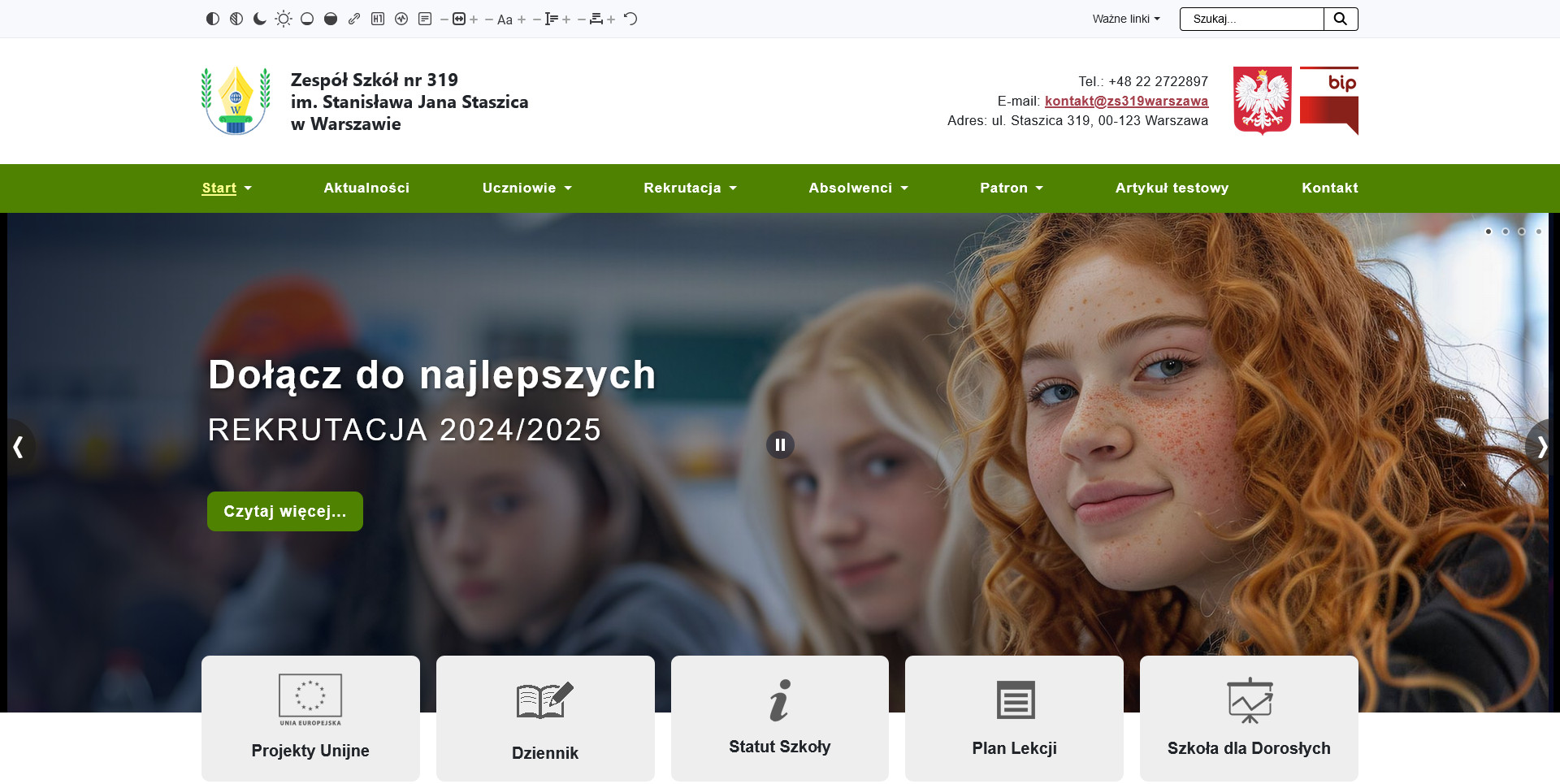This screenshot has width=1560, height=784.
Task: Open Plan Lekcji tile
Action: click(x=1014, y=718)
